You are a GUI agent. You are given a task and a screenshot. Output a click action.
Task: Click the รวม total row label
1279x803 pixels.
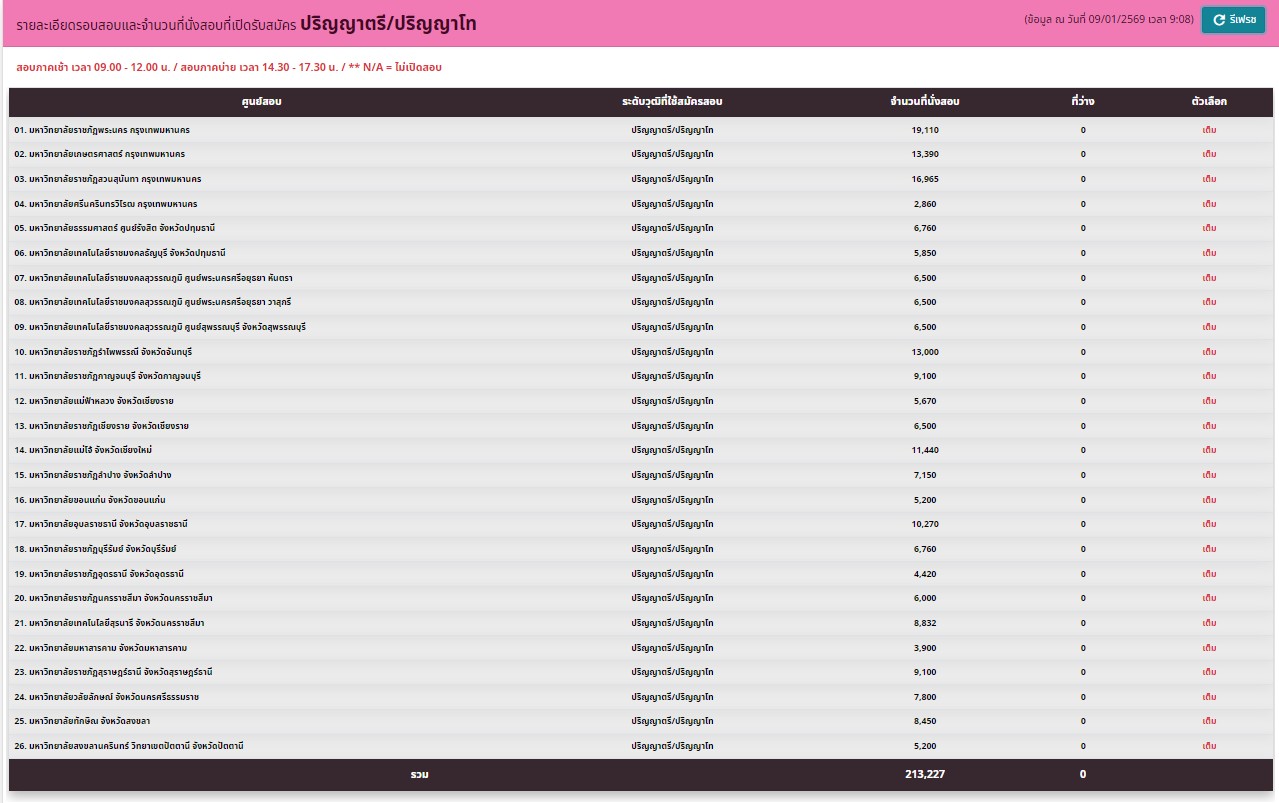[419, 774]
